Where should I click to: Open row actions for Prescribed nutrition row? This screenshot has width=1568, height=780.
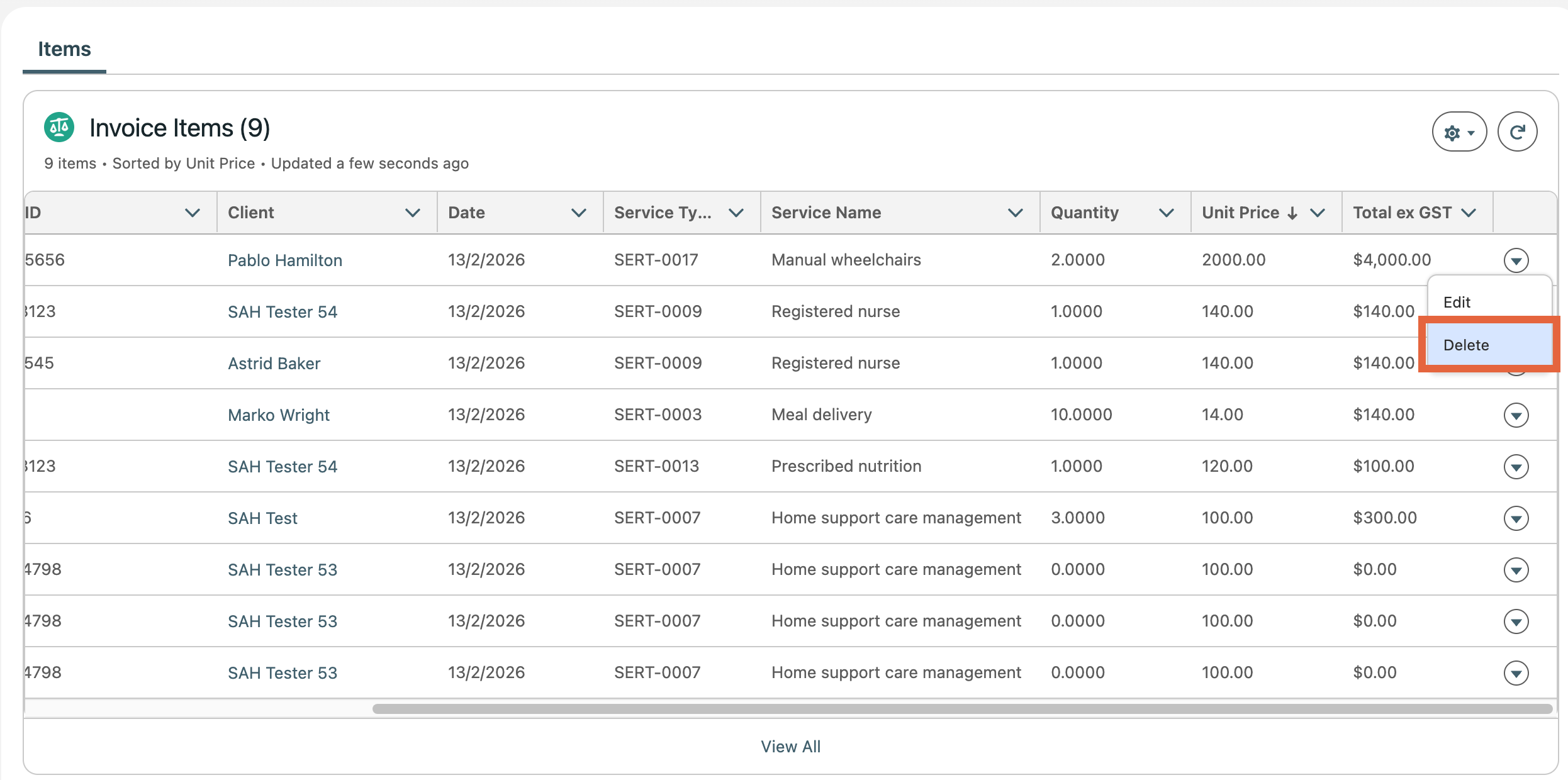coord(1516,467)
